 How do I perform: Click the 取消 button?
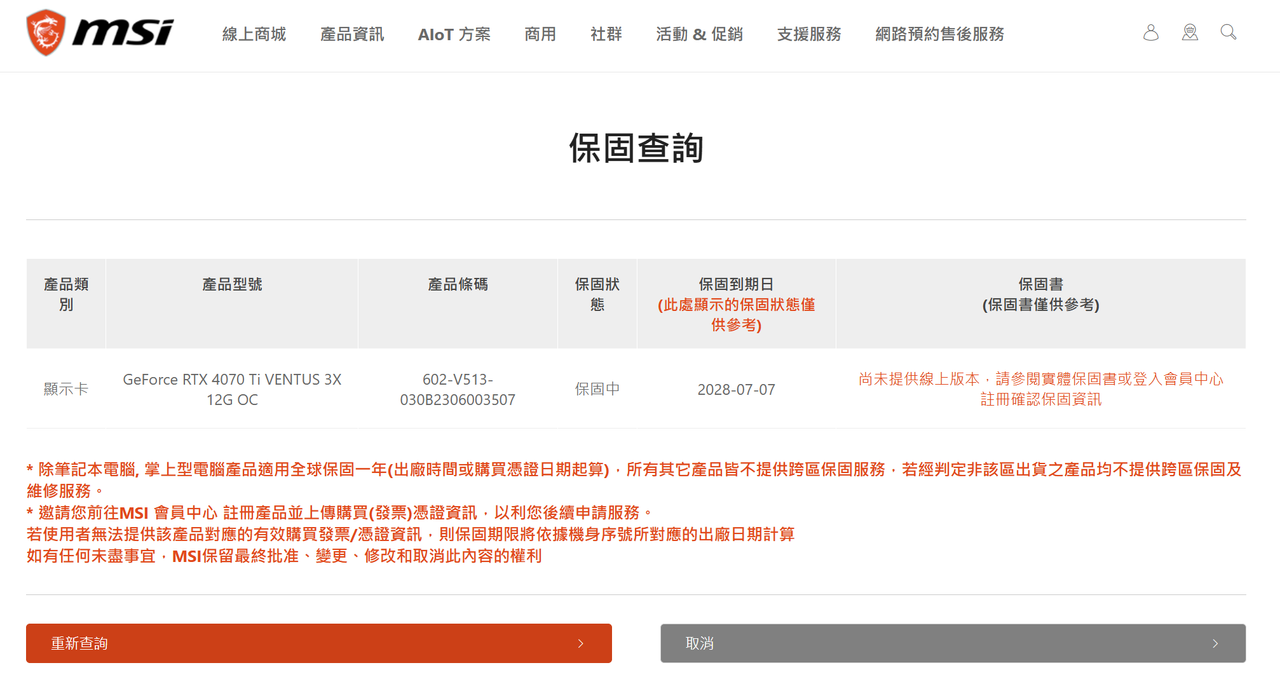click(953, 643)
